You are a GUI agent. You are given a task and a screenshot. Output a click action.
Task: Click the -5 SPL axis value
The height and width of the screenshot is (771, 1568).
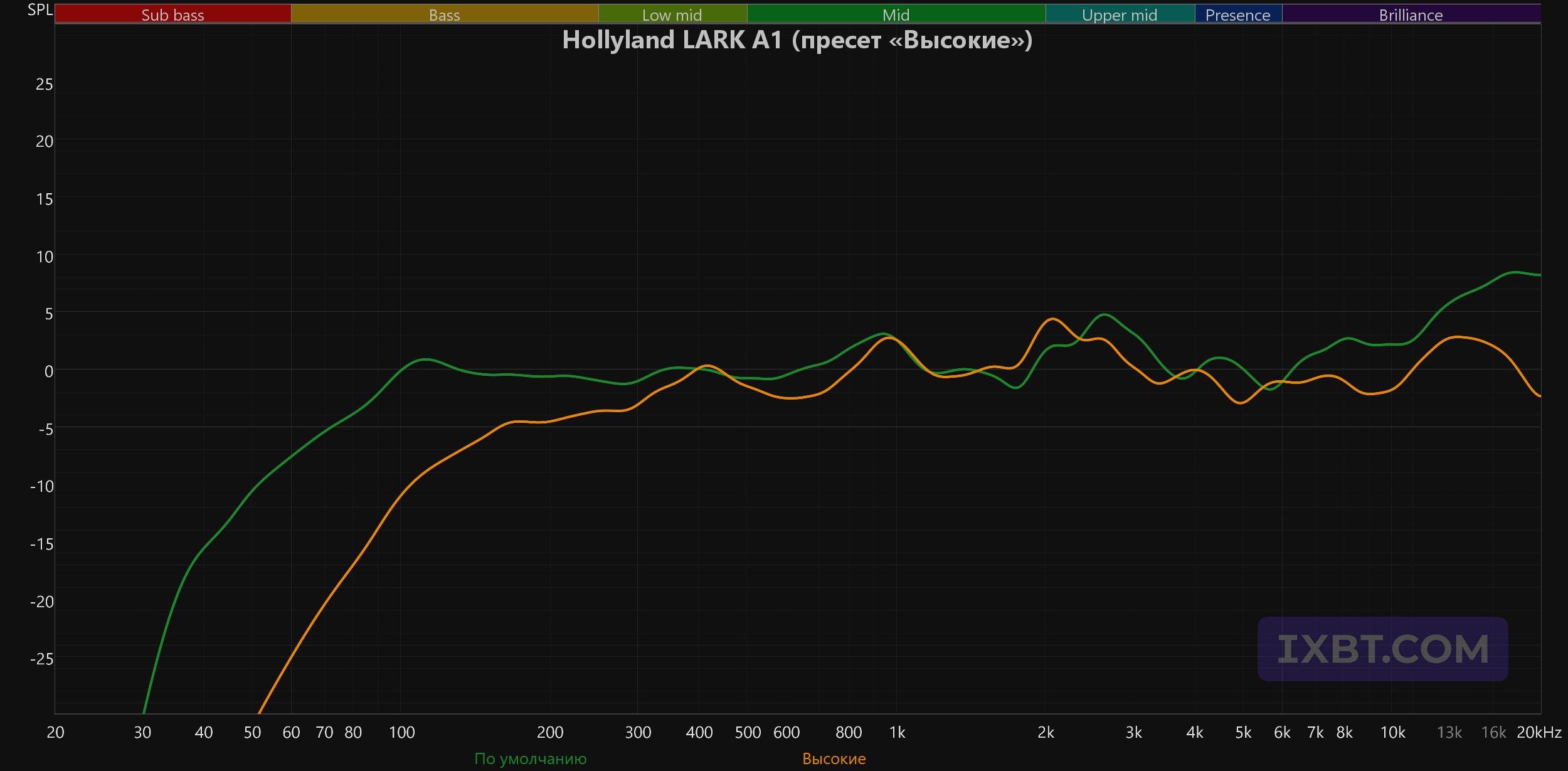[46, 429]
